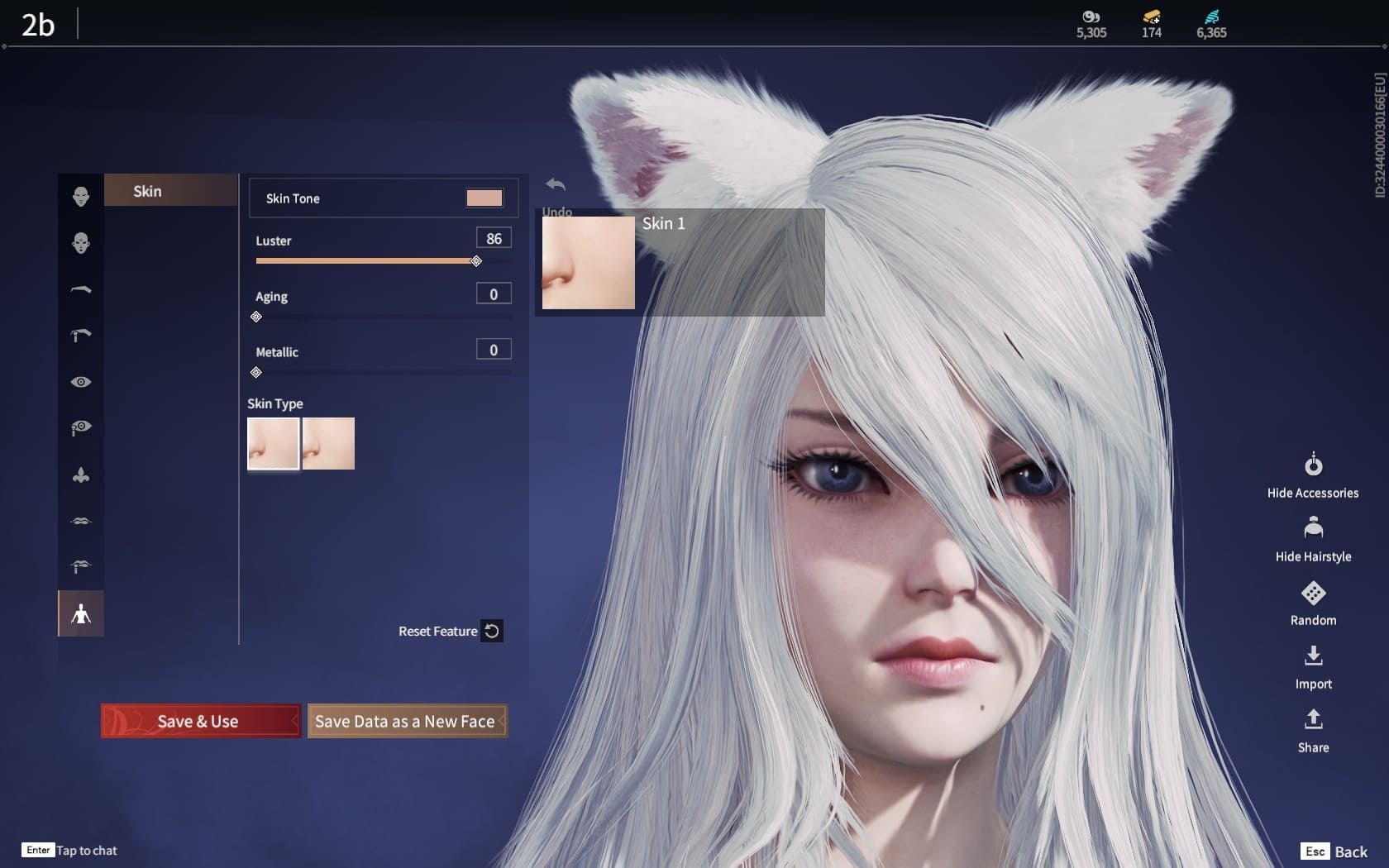
Task: Click the Skin 1 preview image
Action: point(589,263)
